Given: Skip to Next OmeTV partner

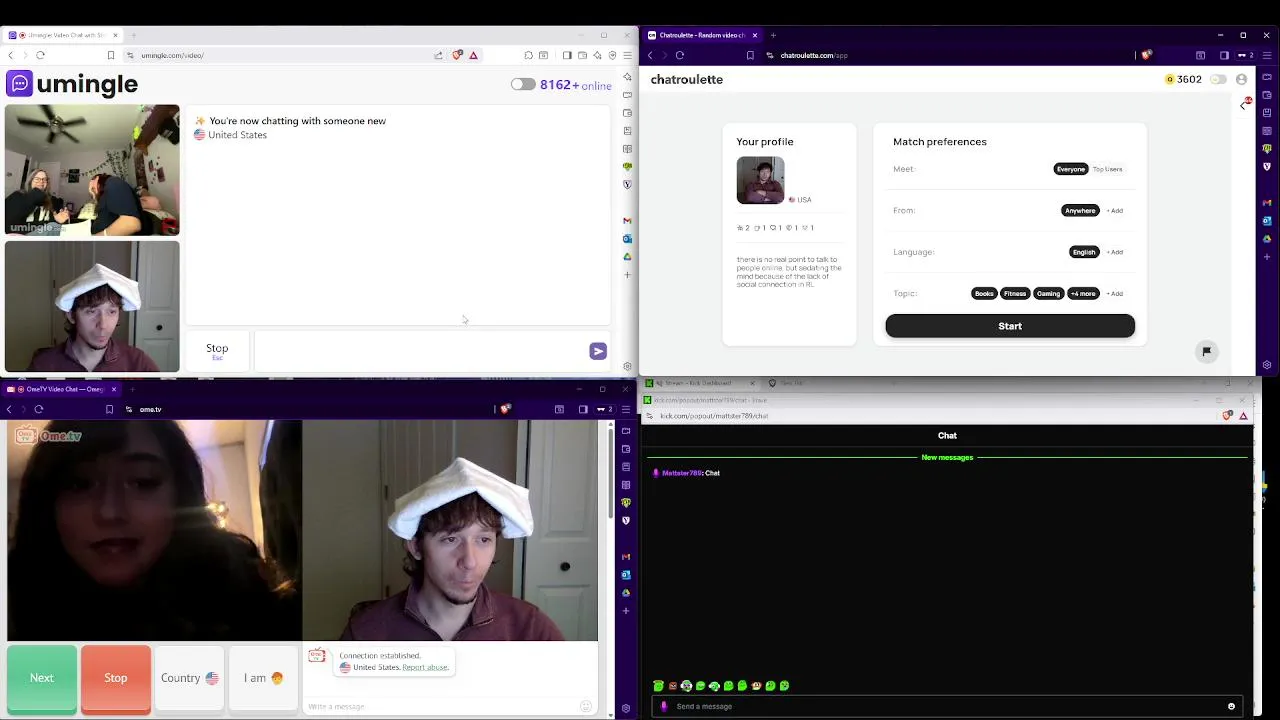Looking at the screenshot, I should pos(42,678).
